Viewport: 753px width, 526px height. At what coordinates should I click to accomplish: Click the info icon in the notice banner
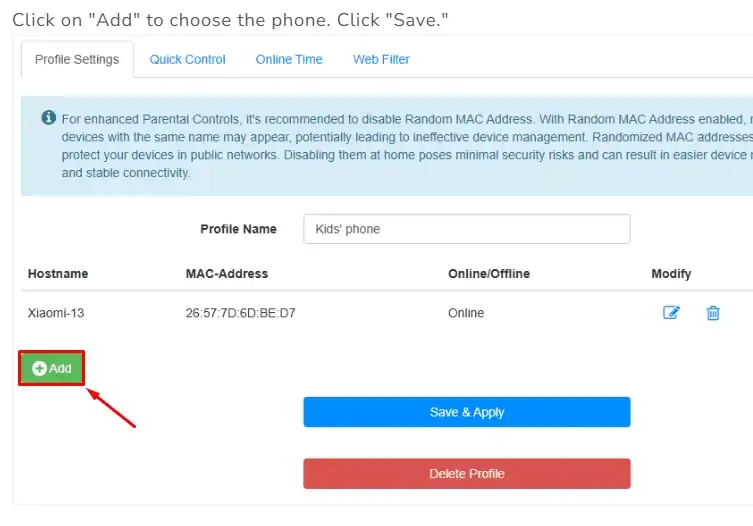48,118
